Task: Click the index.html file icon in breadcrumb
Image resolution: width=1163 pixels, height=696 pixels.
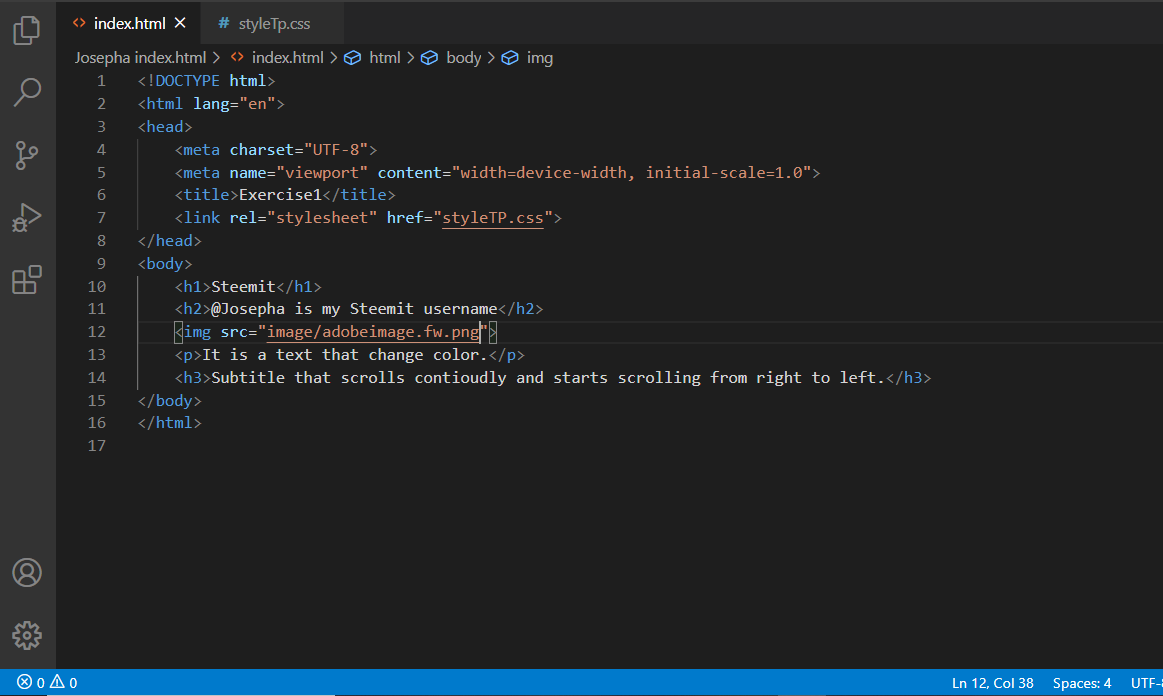Action: pyautogui.click(x=237, y=57)
